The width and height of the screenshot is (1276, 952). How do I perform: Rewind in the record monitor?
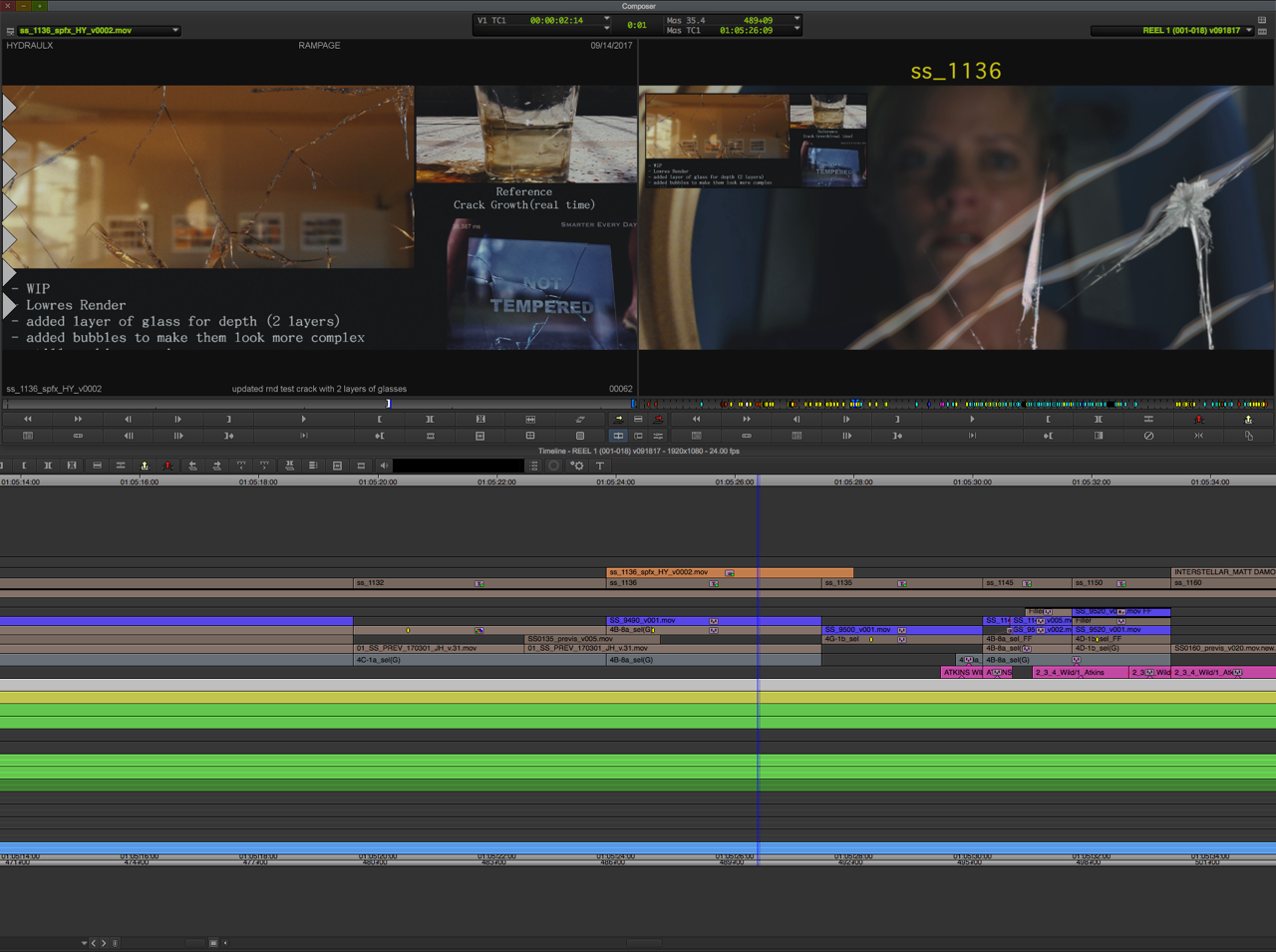coord(696,419)
